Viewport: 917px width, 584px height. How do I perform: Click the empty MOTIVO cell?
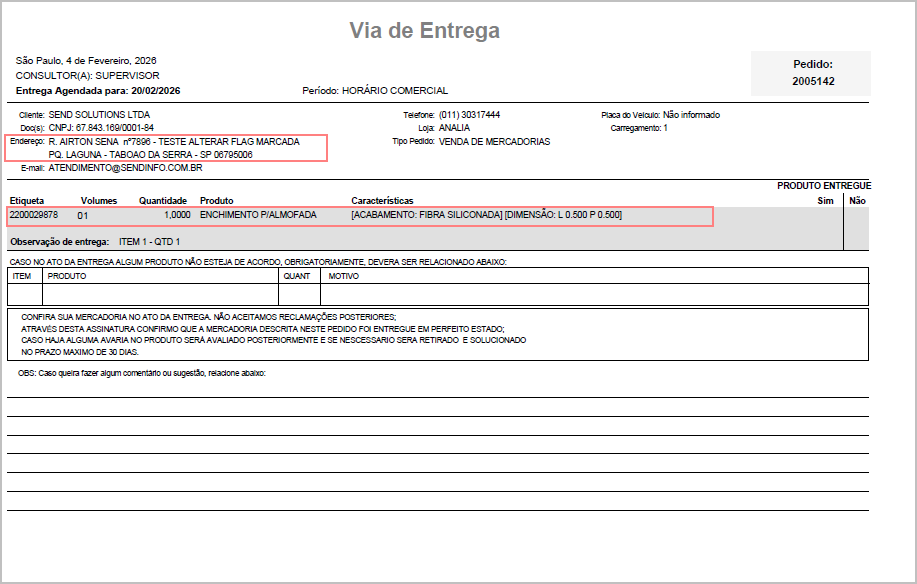tap(594, 294)
